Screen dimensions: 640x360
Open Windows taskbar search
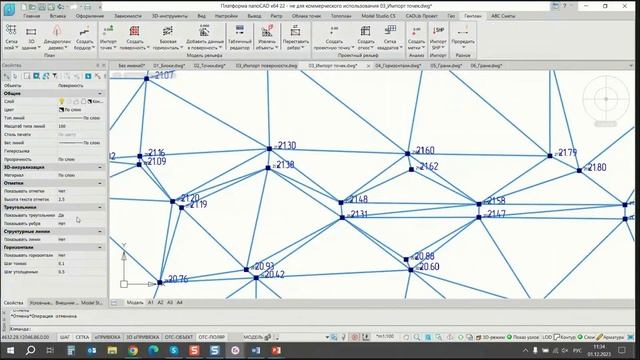coord(30,350)
